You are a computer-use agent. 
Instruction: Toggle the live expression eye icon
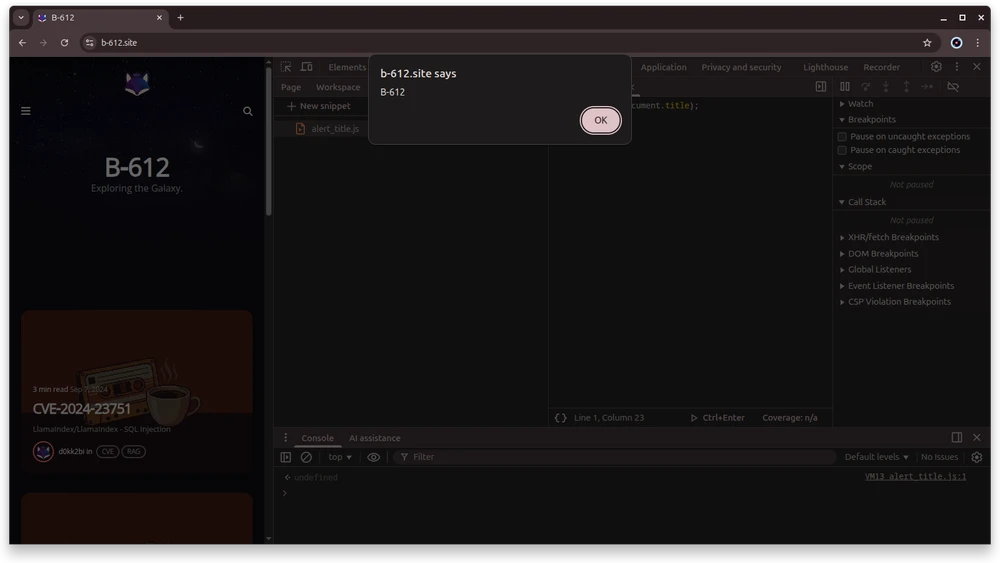[x=373, y=457]
